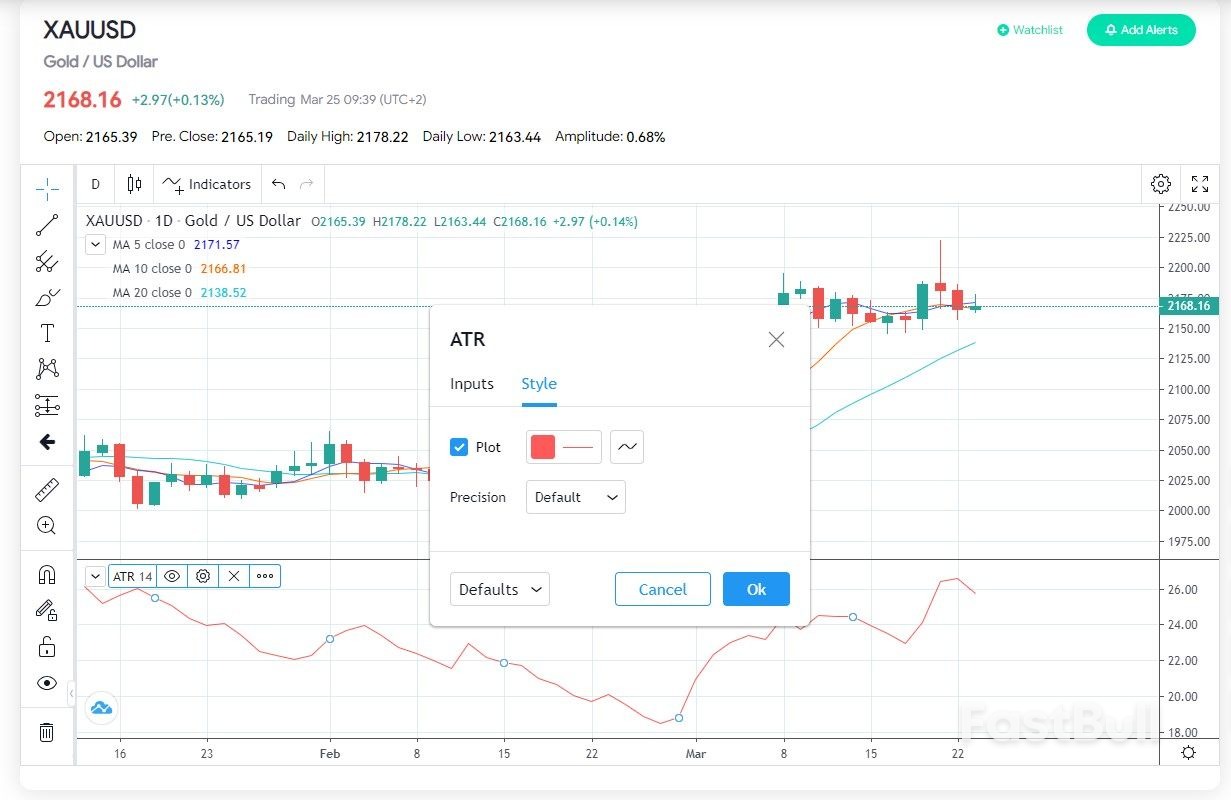Activate the measure ruler tool

pos(46,489)
